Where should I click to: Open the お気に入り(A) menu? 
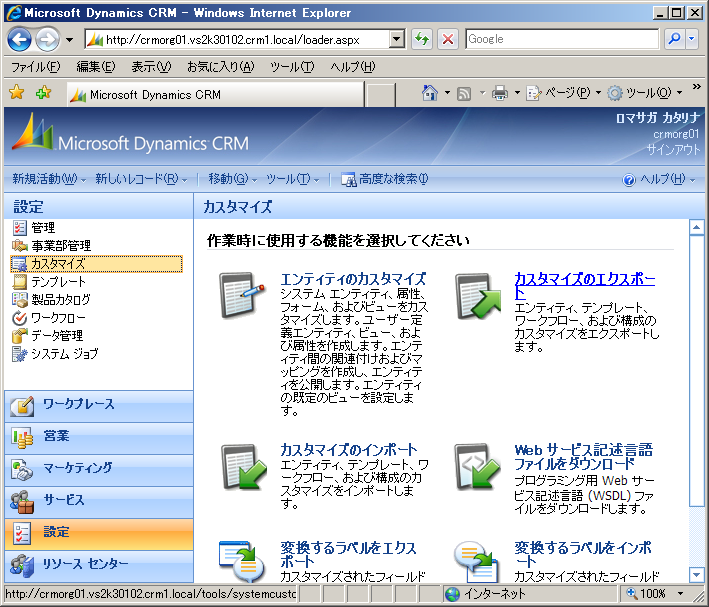221,67
